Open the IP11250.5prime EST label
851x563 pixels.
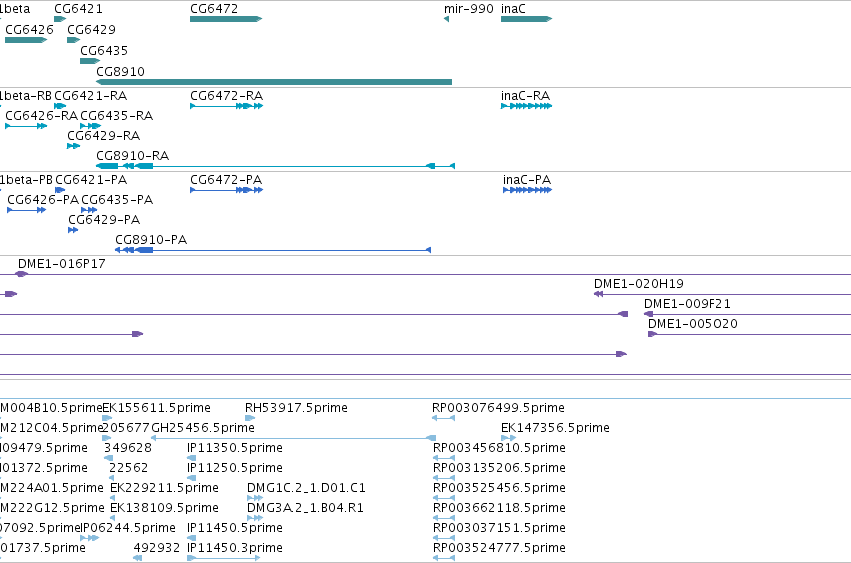(x=235, y=468)
